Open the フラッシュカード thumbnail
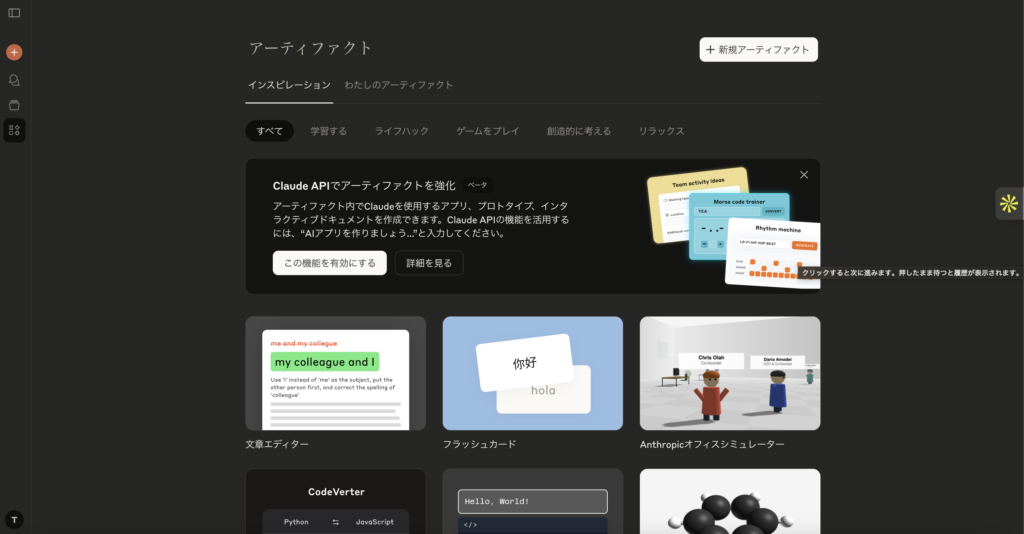Image resolution: width=1024 pixels, height=534 pixels. [x=532, y=373]
